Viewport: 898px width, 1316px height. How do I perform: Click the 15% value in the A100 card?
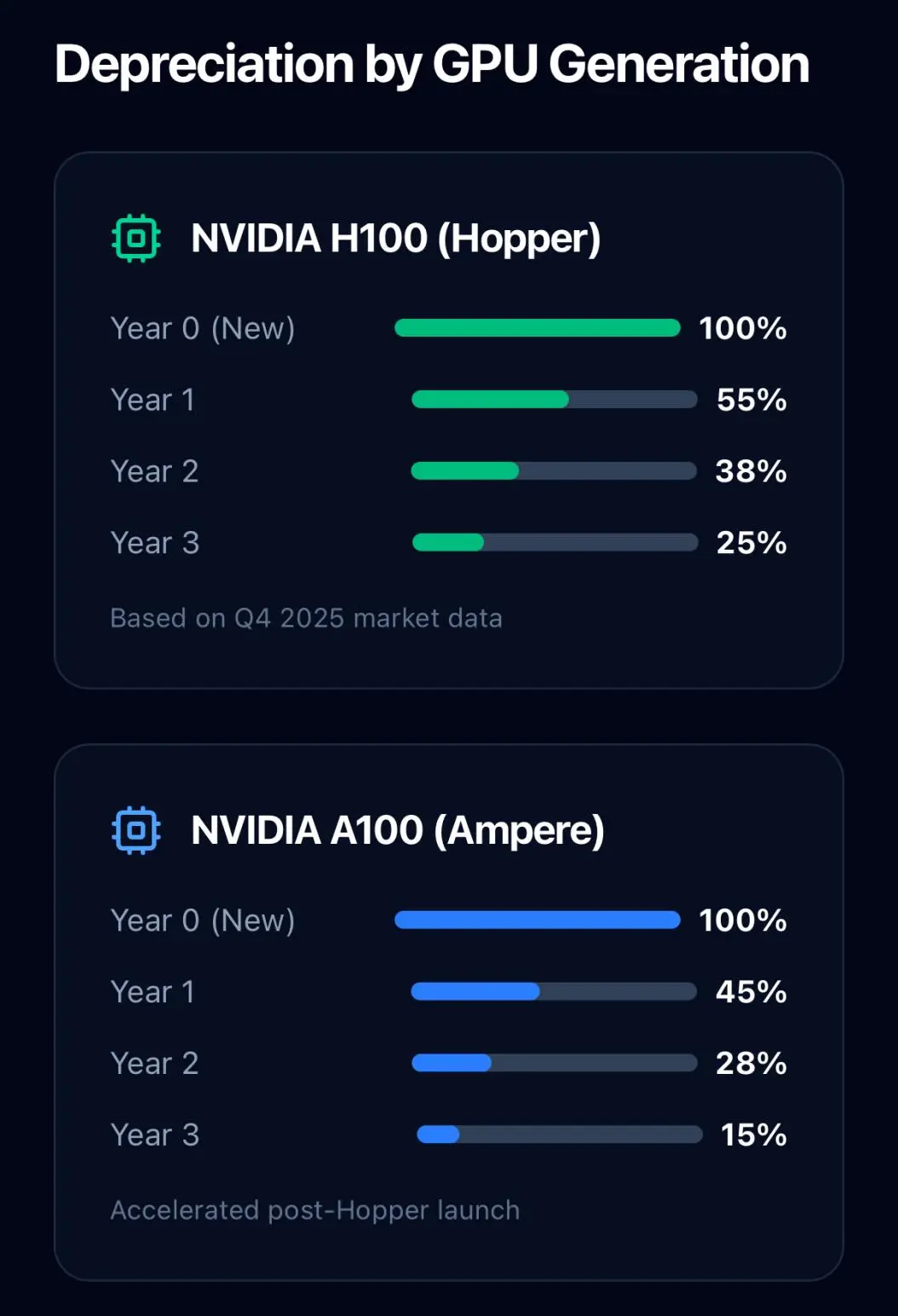click(x=754, y=1135)
